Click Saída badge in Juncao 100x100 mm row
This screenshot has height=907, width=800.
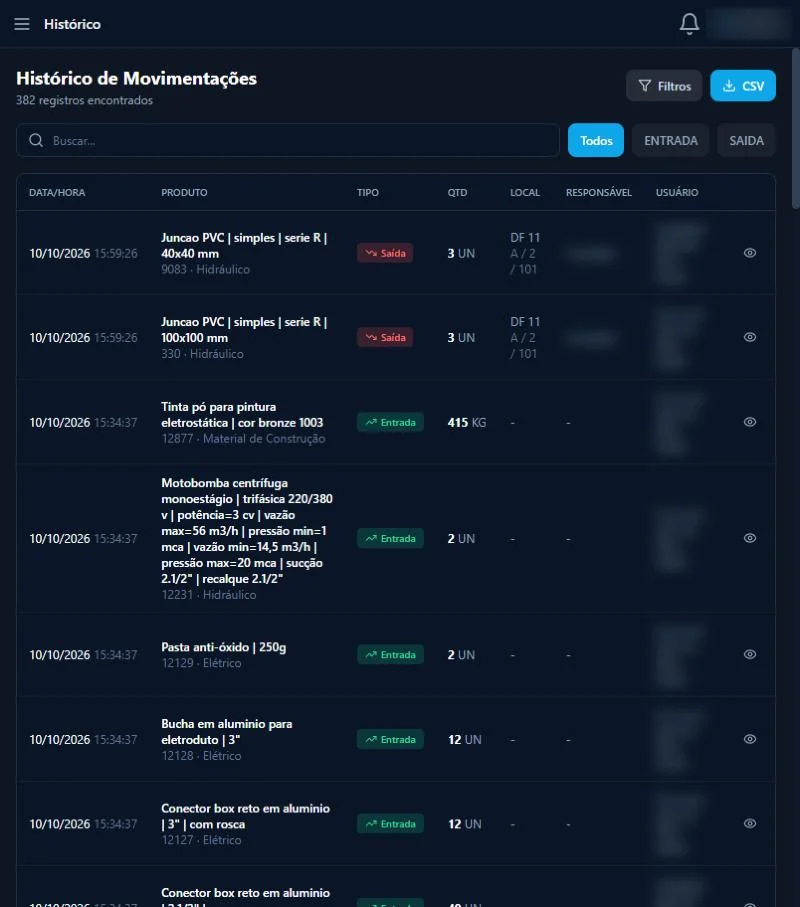385,337
